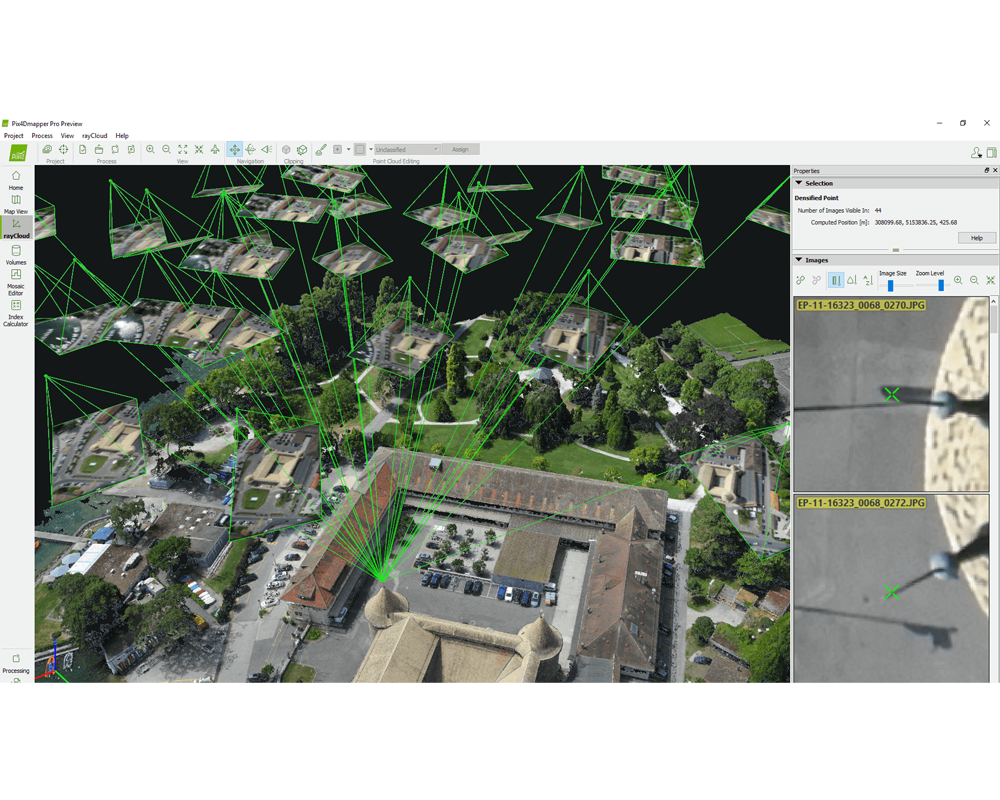Click the Help button in Selection panel
Image resolution: width=1000 pixels, height=800 pixels.
point(976,238)
